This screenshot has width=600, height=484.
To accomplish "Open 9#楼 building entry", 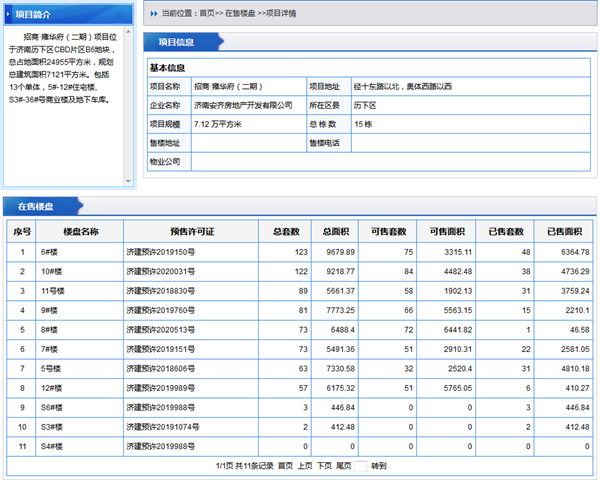I will pyautogui.click(x=49, y=310).
